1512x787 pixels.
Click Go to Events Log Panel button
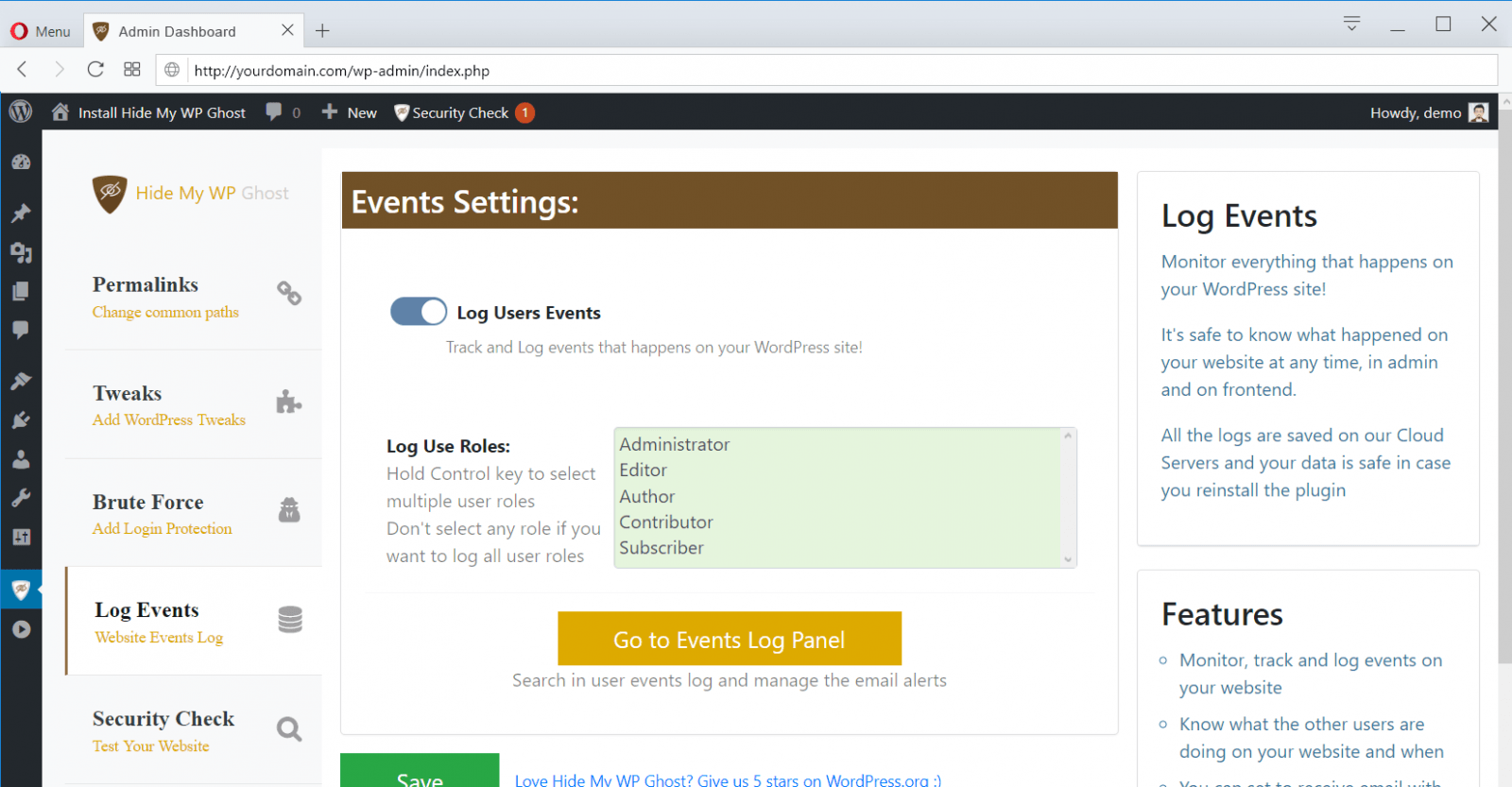(x=729, y=640)
